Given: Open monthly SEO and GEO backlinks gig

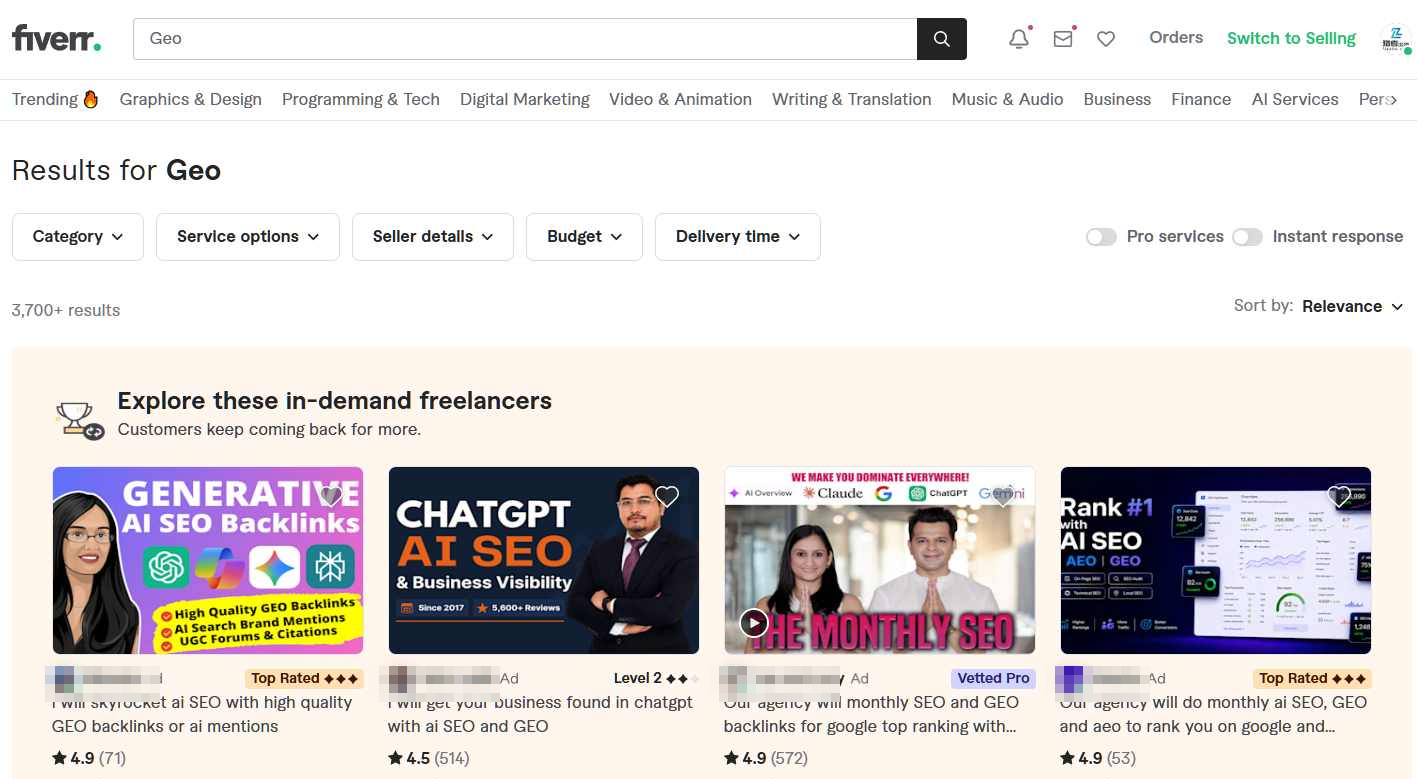Looking at the screenshot, I should coord(871,714).
